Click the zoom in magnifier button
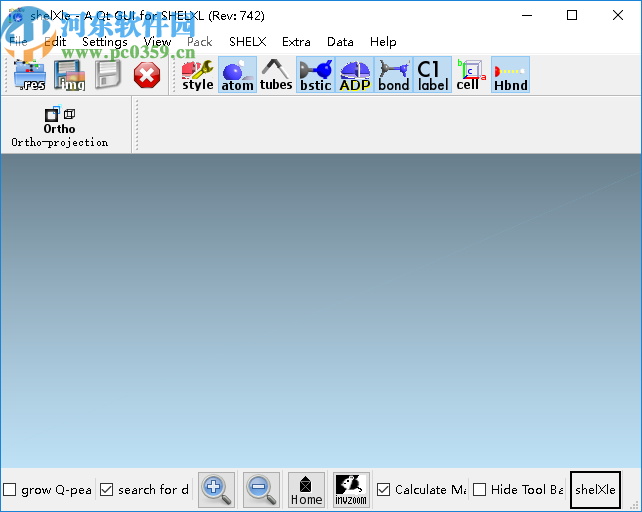This screenshot has height=512, width=642. coord(217,490)
